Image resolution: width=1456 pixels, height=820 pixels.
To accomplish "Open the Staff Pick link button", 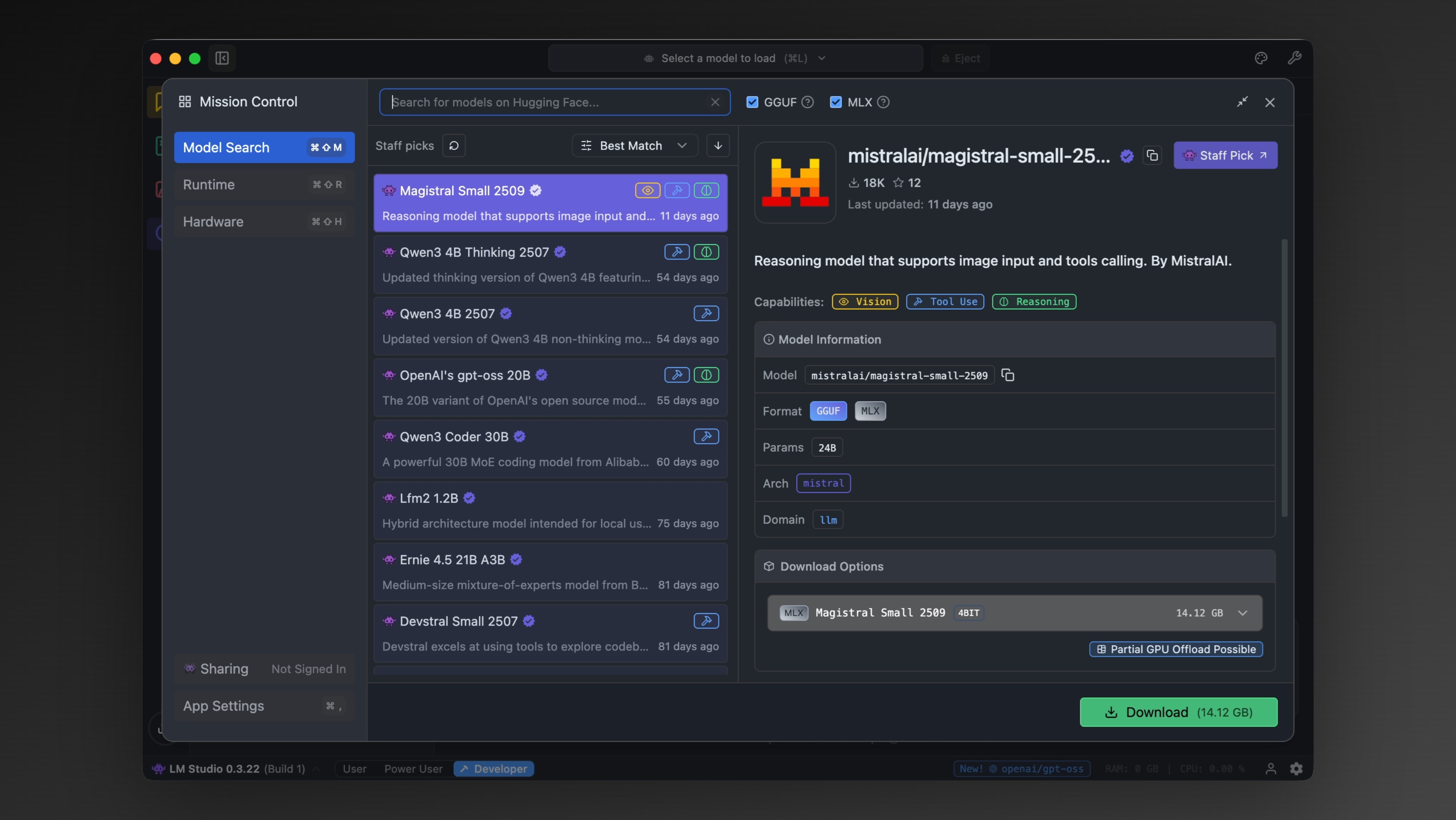I will [1225, 155].
